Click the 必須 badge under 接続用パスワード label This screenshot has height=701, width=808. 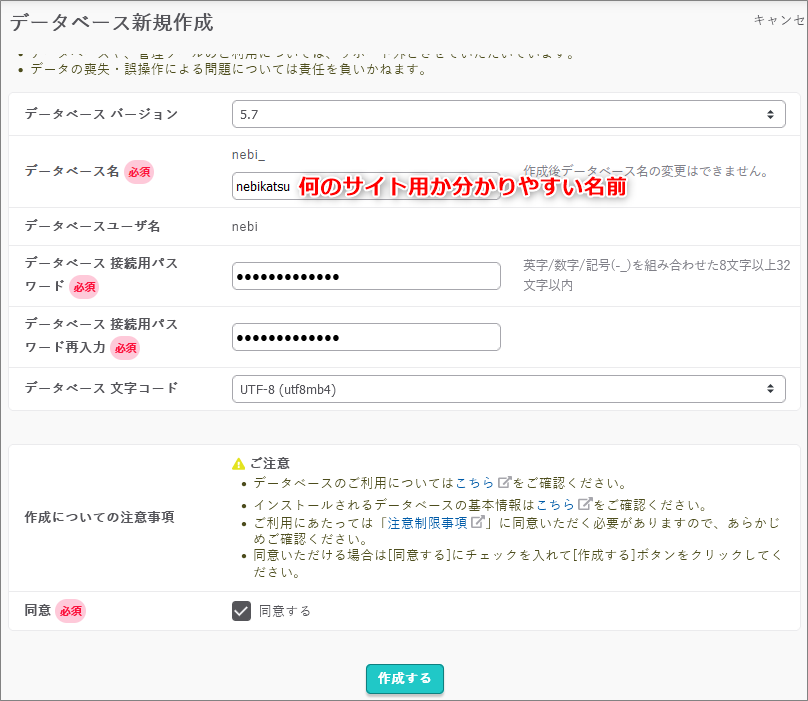click(x=84, y=287)
